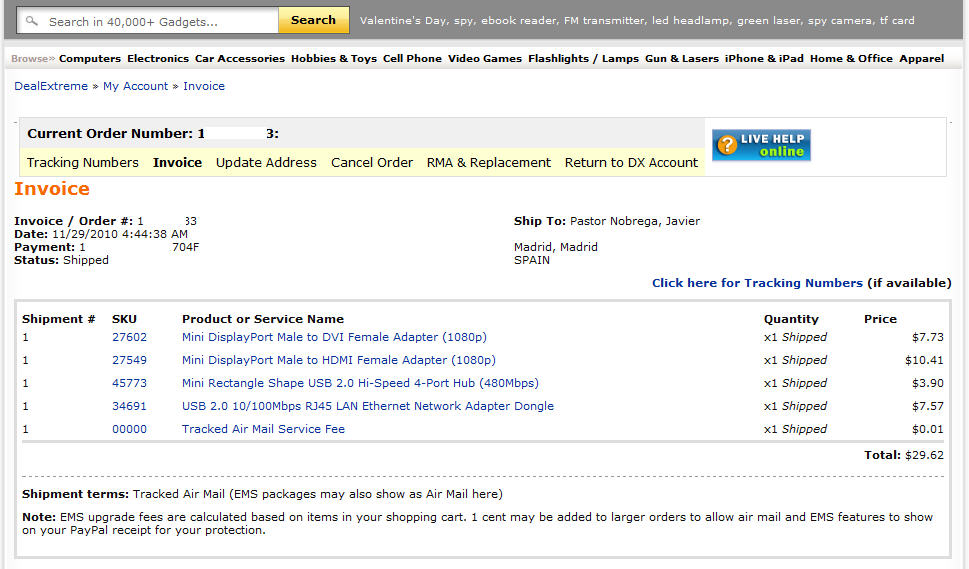Viewport: 969px width, 569px height.
Task: Focus the gadget search input field
Action: click(148, 21)
